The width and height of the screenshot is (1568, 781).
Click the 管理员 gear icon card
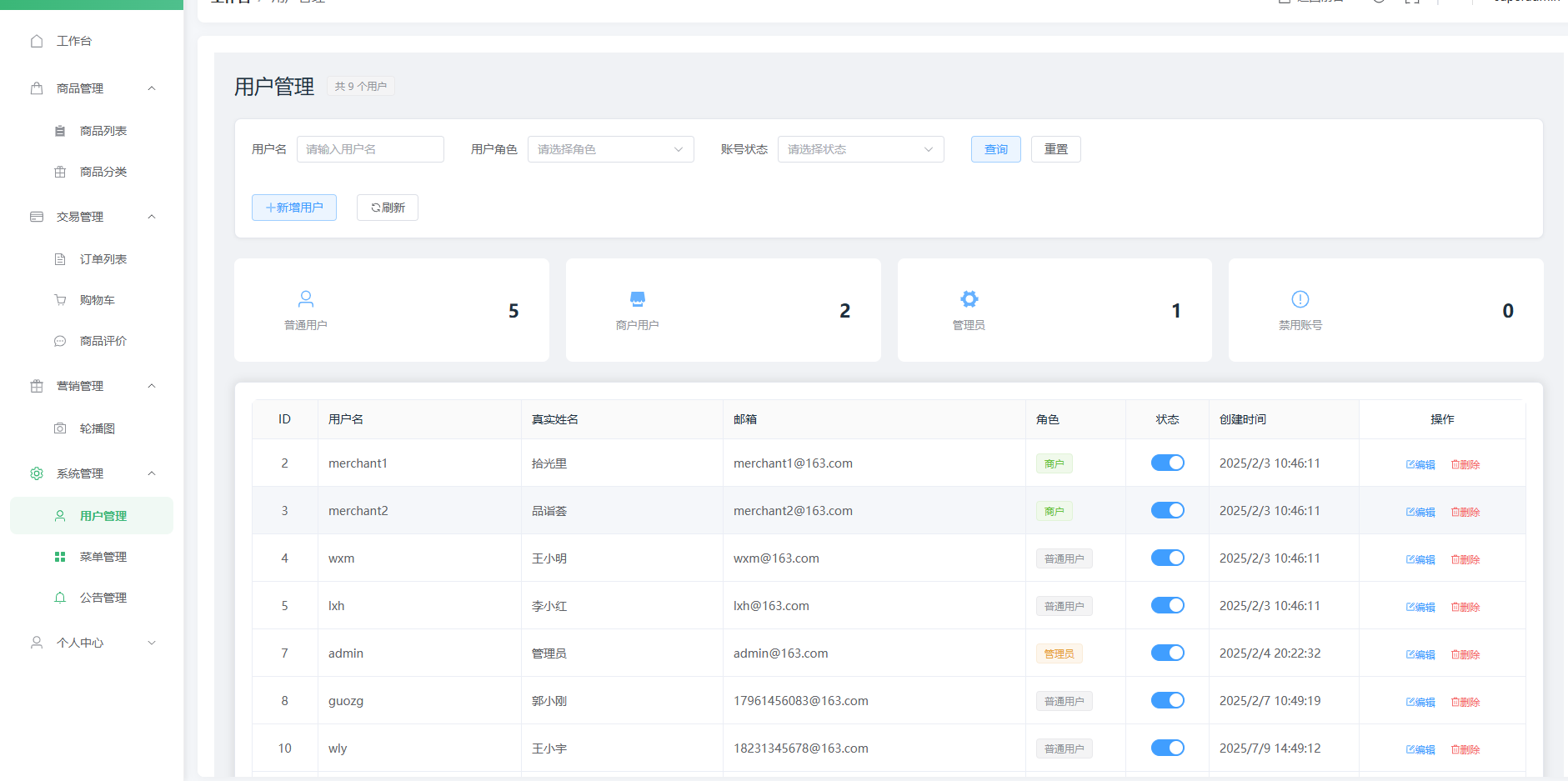coord(969,299)
